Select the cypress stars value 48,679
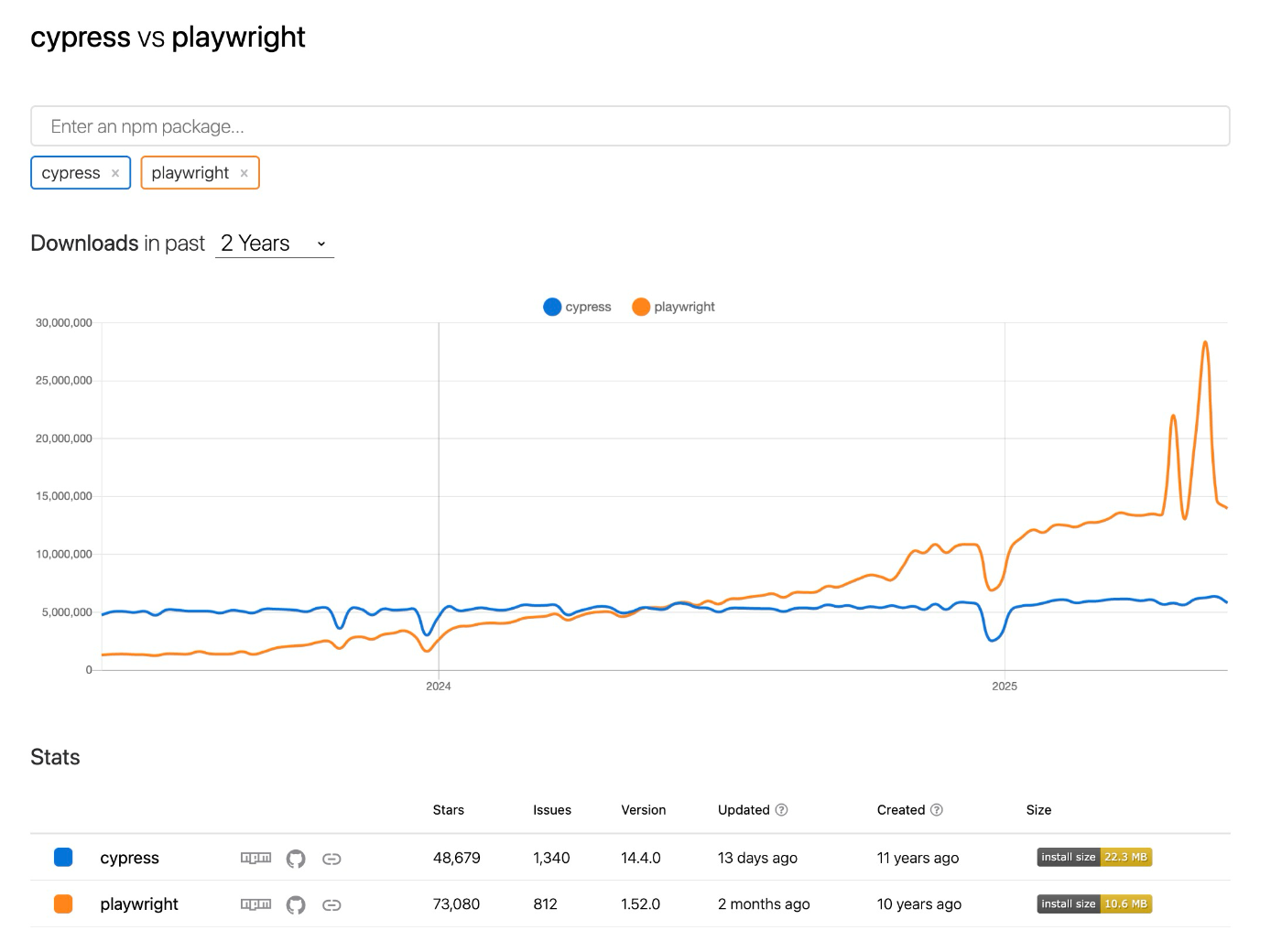The width and height of the screenshot is (1282, 952). 457,859
